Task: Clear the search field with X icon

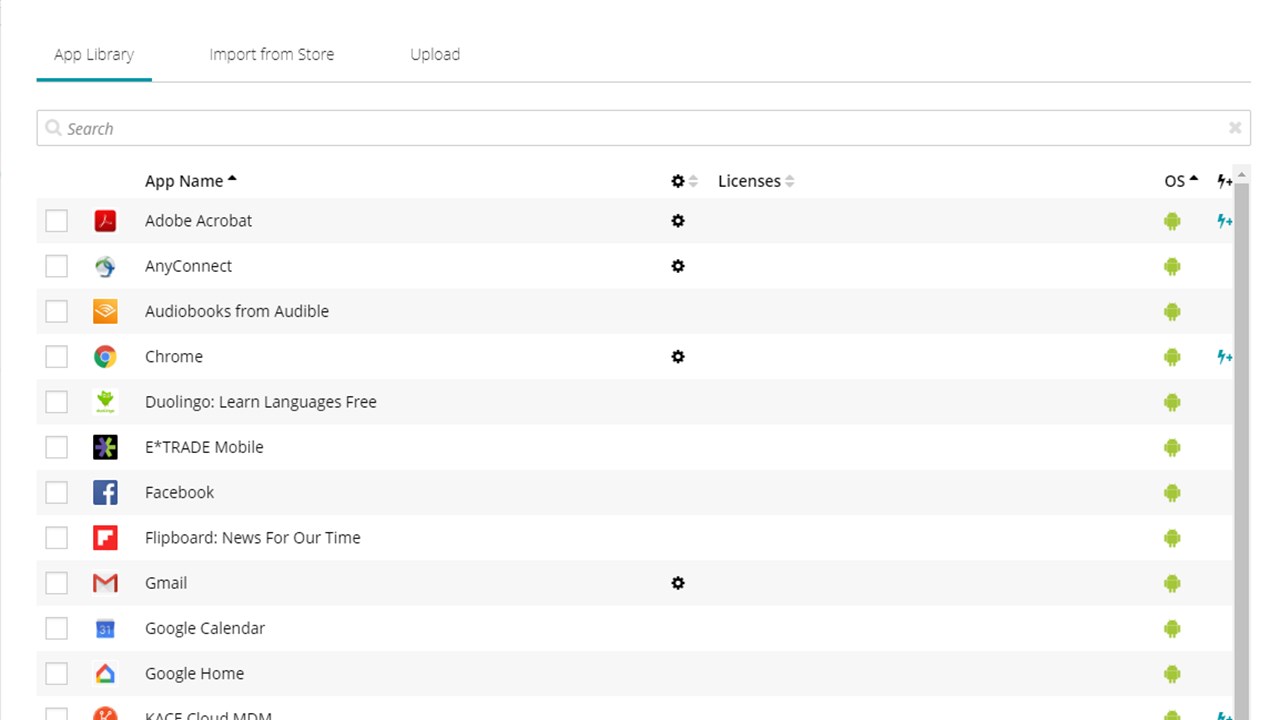Action: pos(1235,128)
